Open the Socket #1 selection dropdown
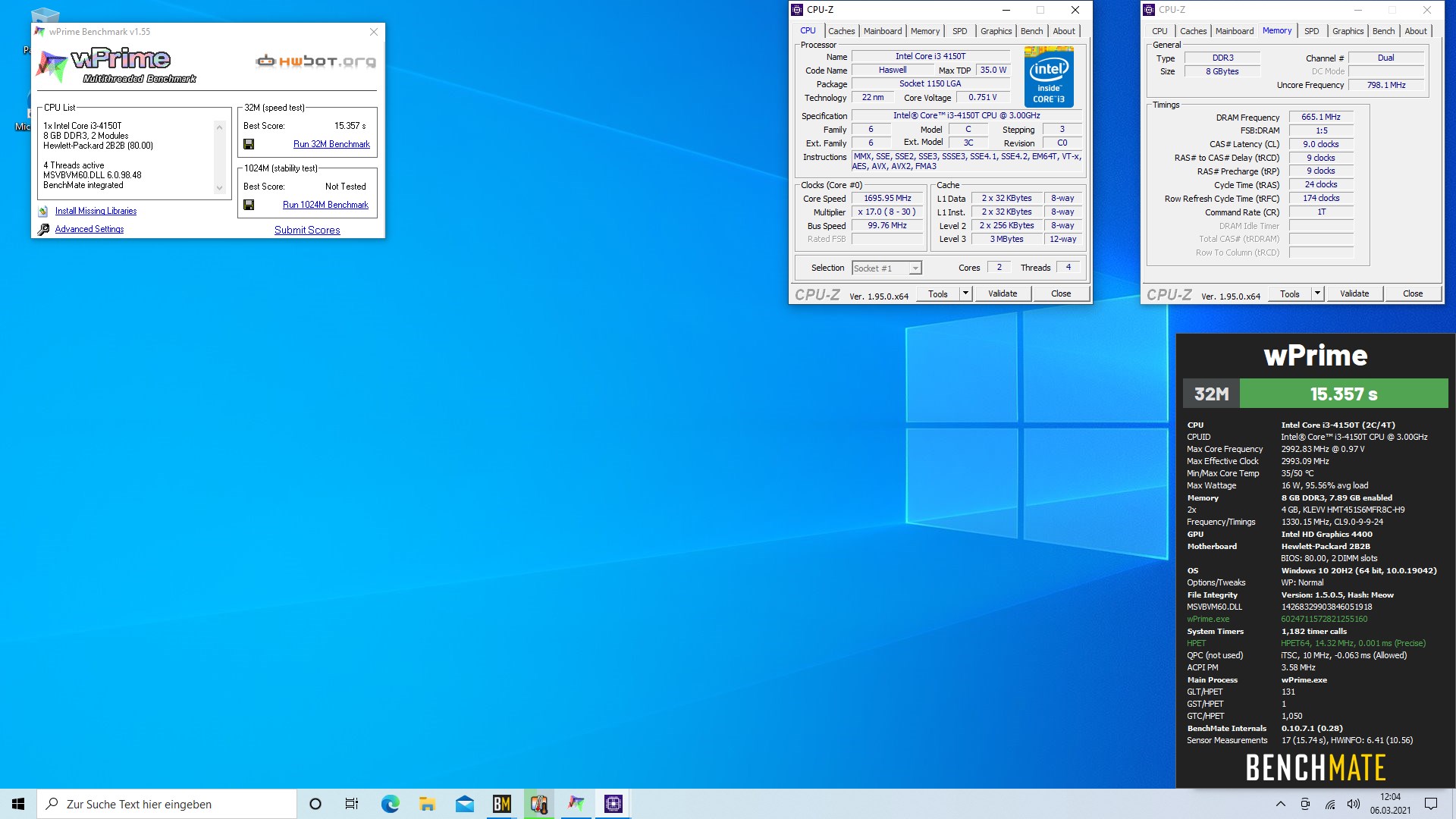The height and width of the screenshot is (819, 1456). point(915,268)
